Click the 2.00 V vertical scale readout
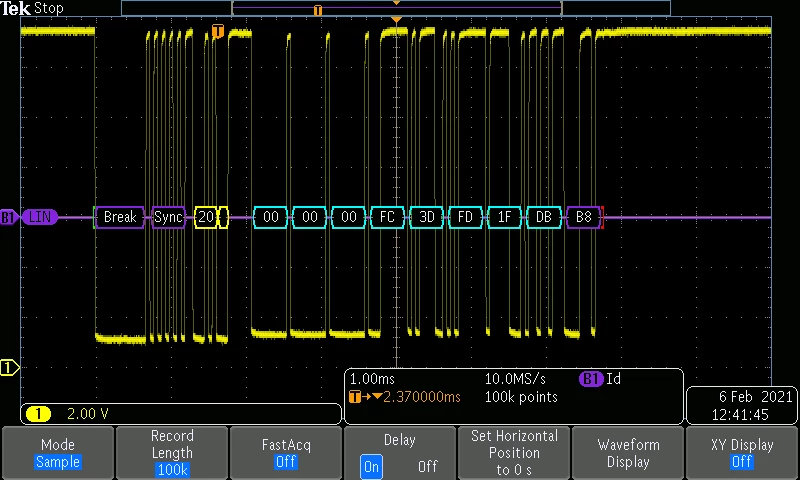The image size is (800, 480). pos(88,414)
